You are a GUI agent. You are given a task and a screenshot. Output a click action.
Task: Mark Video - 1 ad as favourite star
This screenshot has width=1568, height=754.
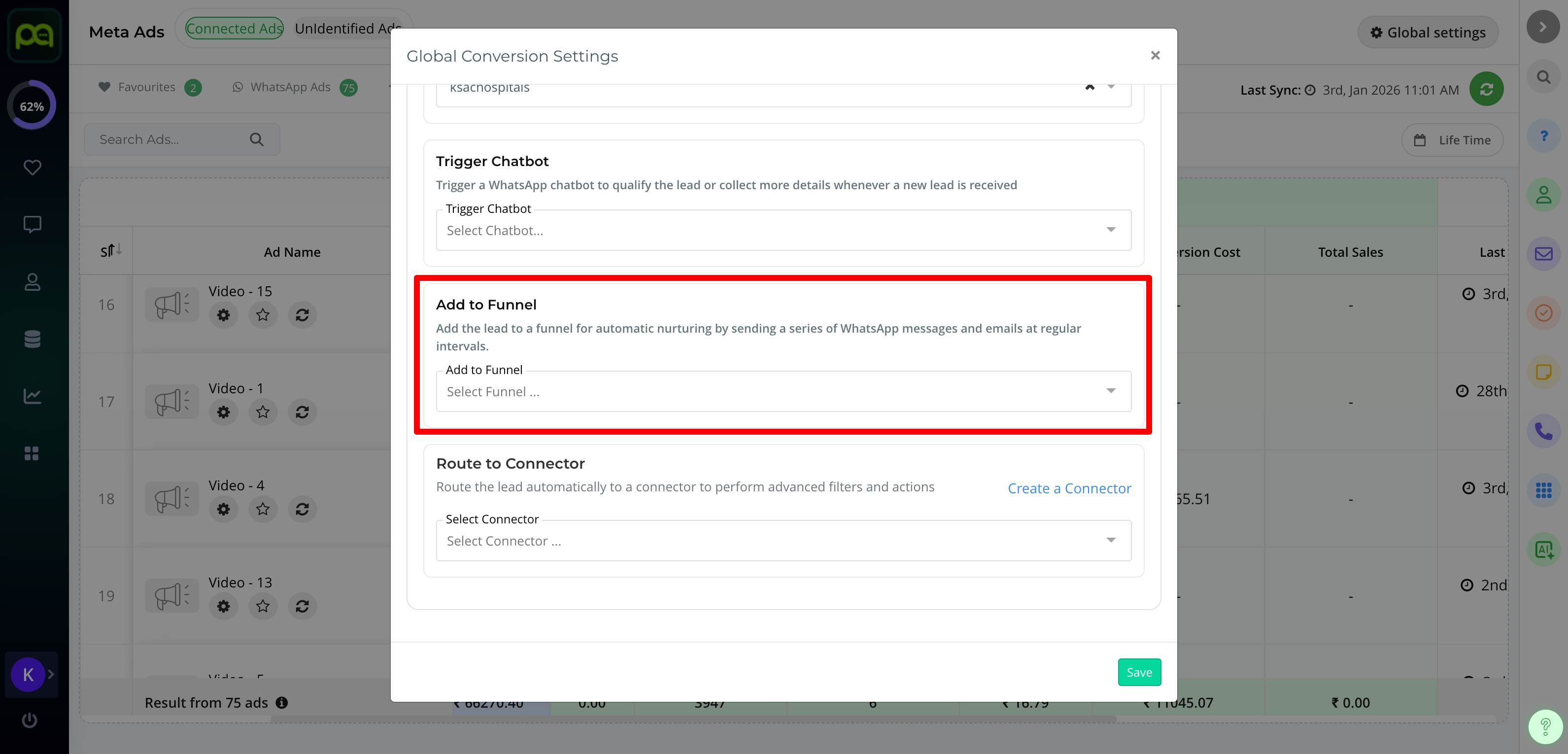click(263, 412)
